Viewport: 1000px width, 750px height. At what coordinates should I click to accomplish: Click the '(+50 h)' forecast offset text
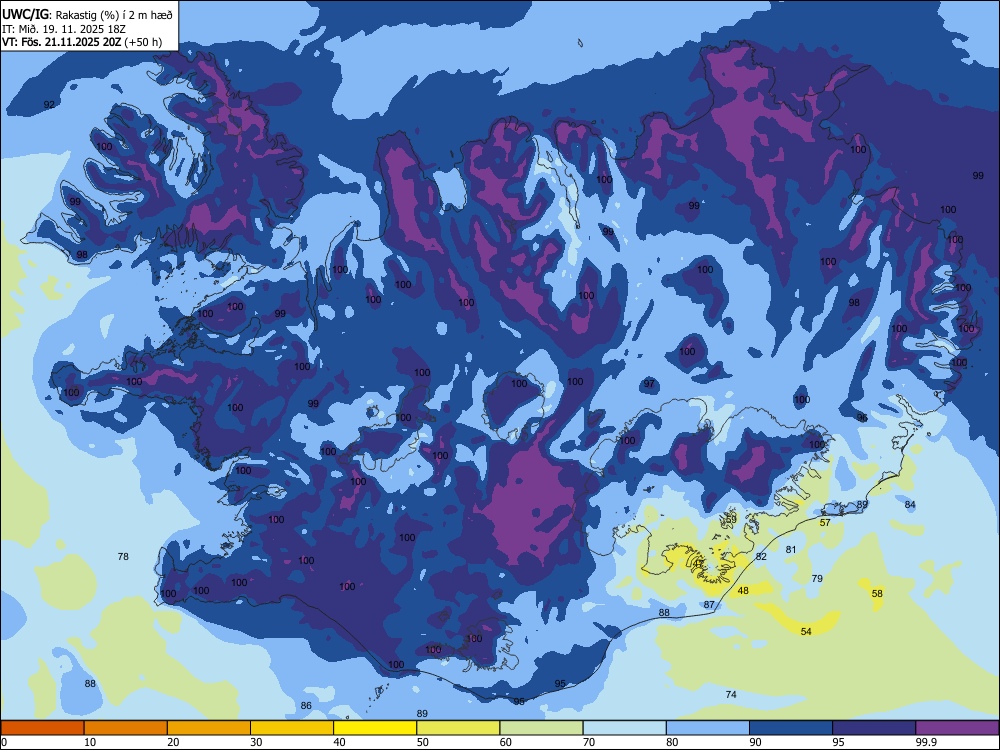[143, 43]
